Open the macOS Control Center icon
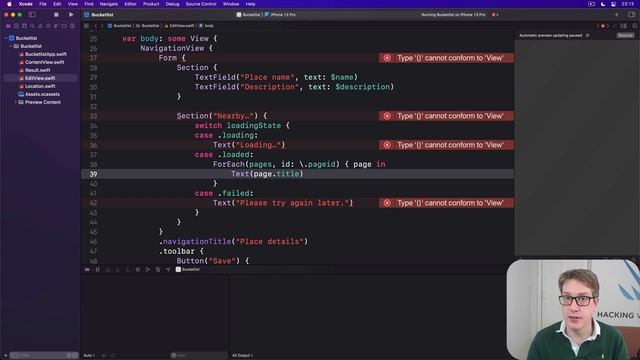 [x=613, y=4]
